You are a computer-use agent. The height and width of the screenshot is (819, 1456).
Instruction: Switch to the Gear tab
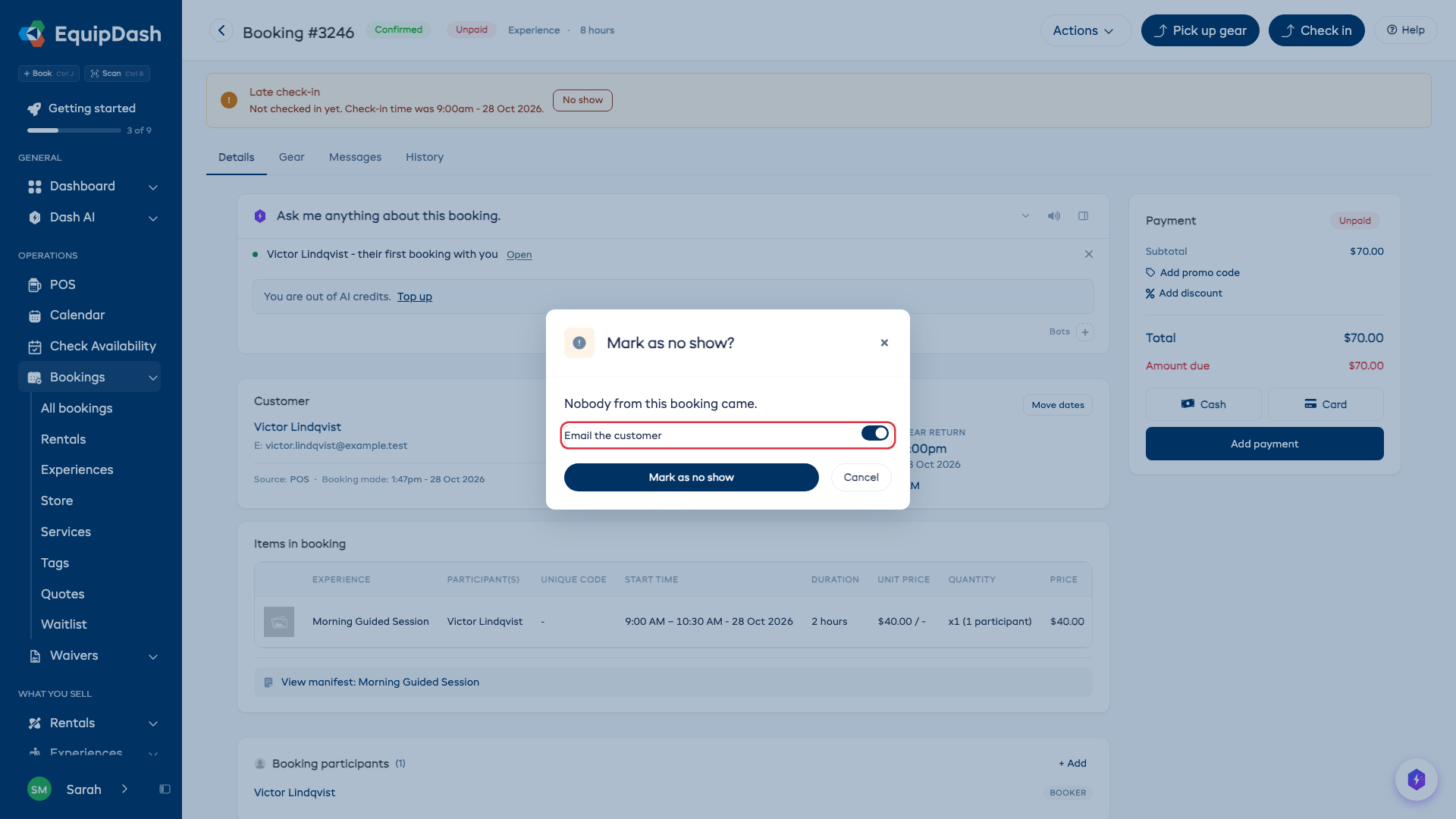[291, 157]
